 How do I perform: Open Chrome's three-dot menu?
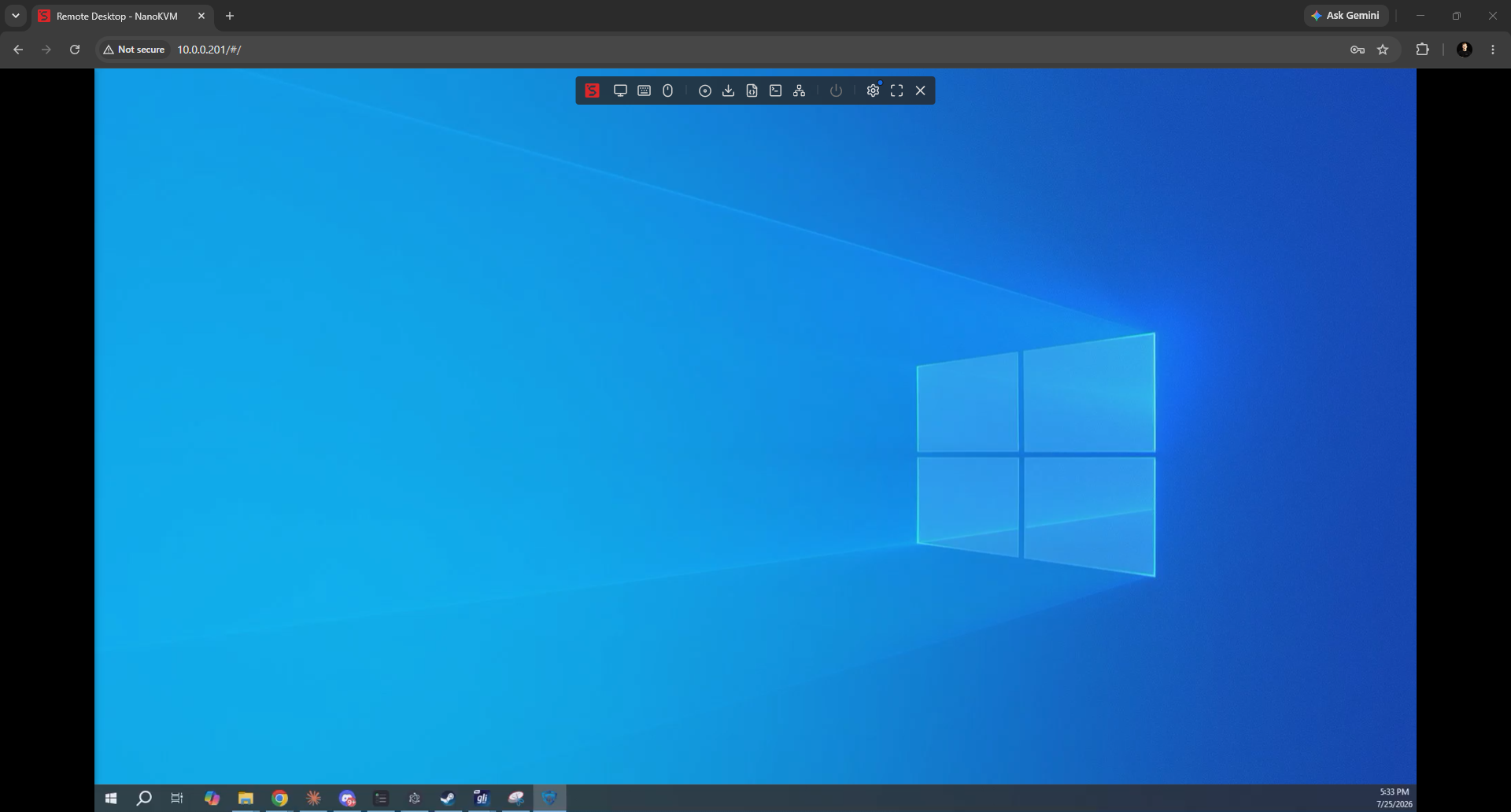click(1493, 50)
